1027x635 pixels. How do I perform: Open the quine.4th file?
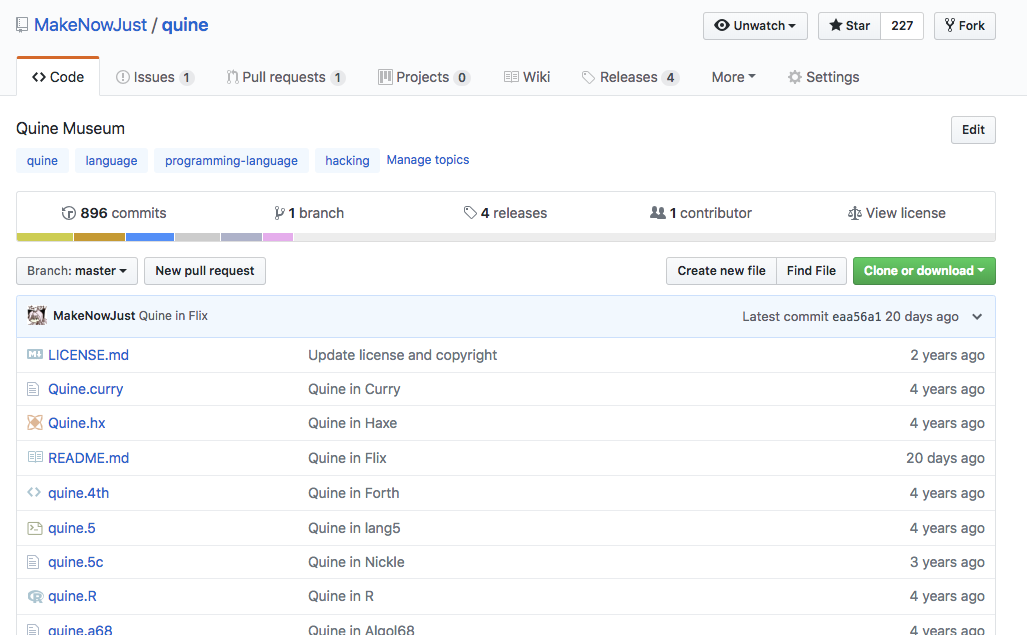point(79,493)
